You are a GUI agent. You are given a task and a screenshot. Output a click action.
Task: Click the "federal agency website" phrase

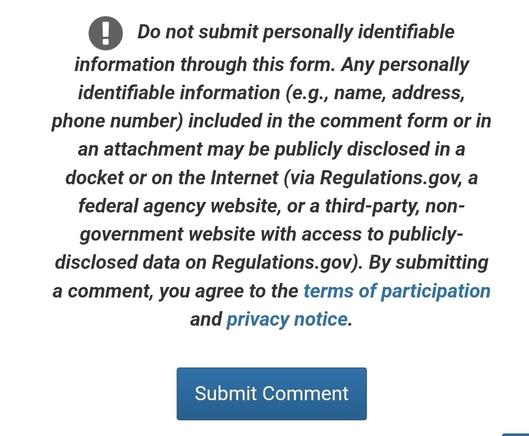pos(178,206)
